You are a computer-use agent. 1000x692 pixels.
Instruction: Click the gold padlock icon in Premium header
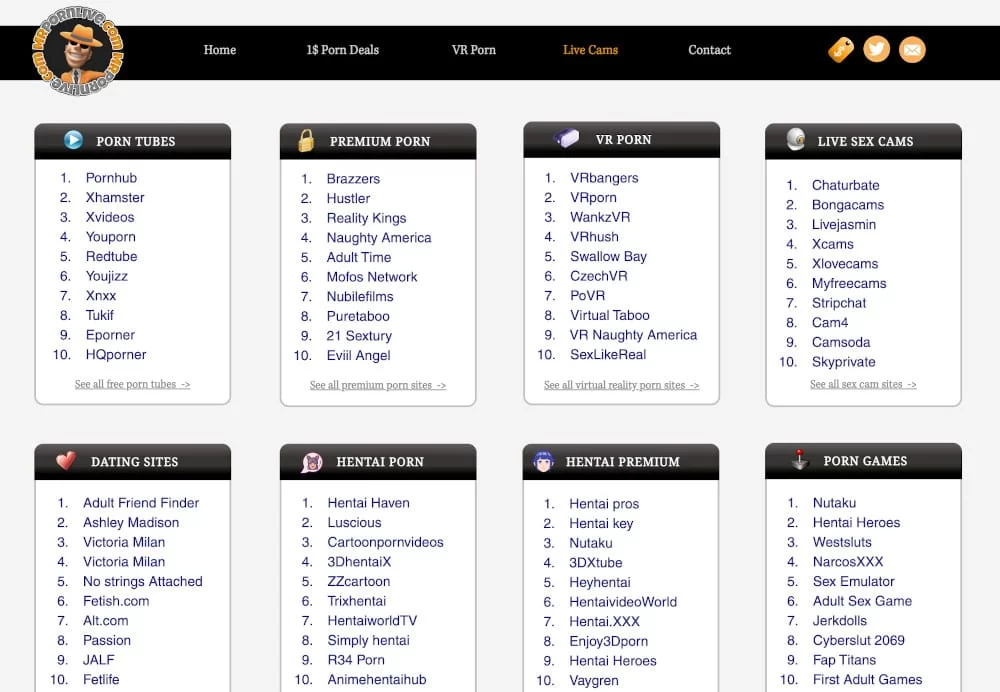coord(306,140)
